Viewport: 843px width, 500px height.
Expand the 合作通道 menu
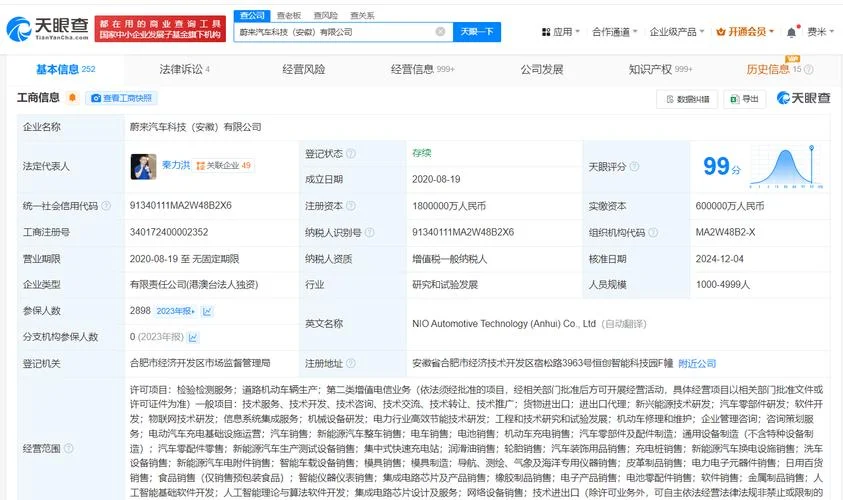[x=615, y=32]
